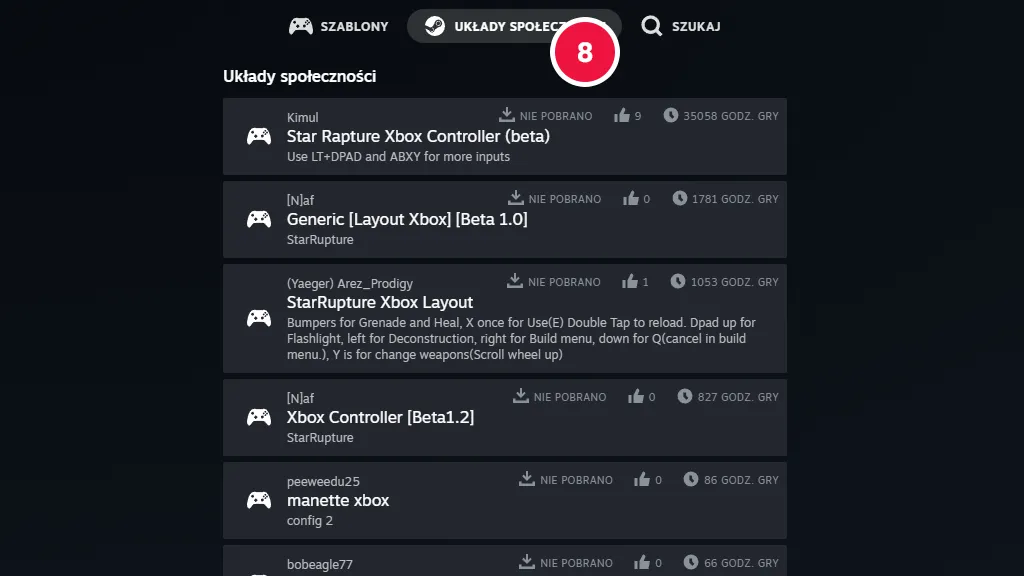This screenshot has width=1024, height=576.
Task: Open the Szablony tab
Action: pyautogui.click(x=338, y=26)
